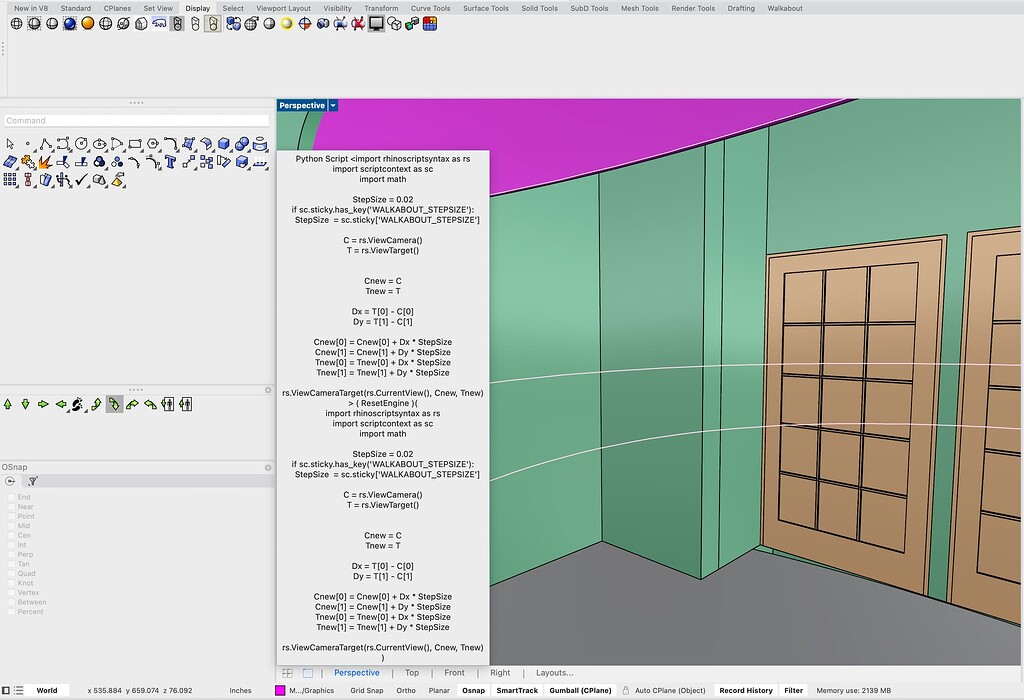Check the Perp object snap option
Screen dimensions: 1024x700
tap(12, 554)
